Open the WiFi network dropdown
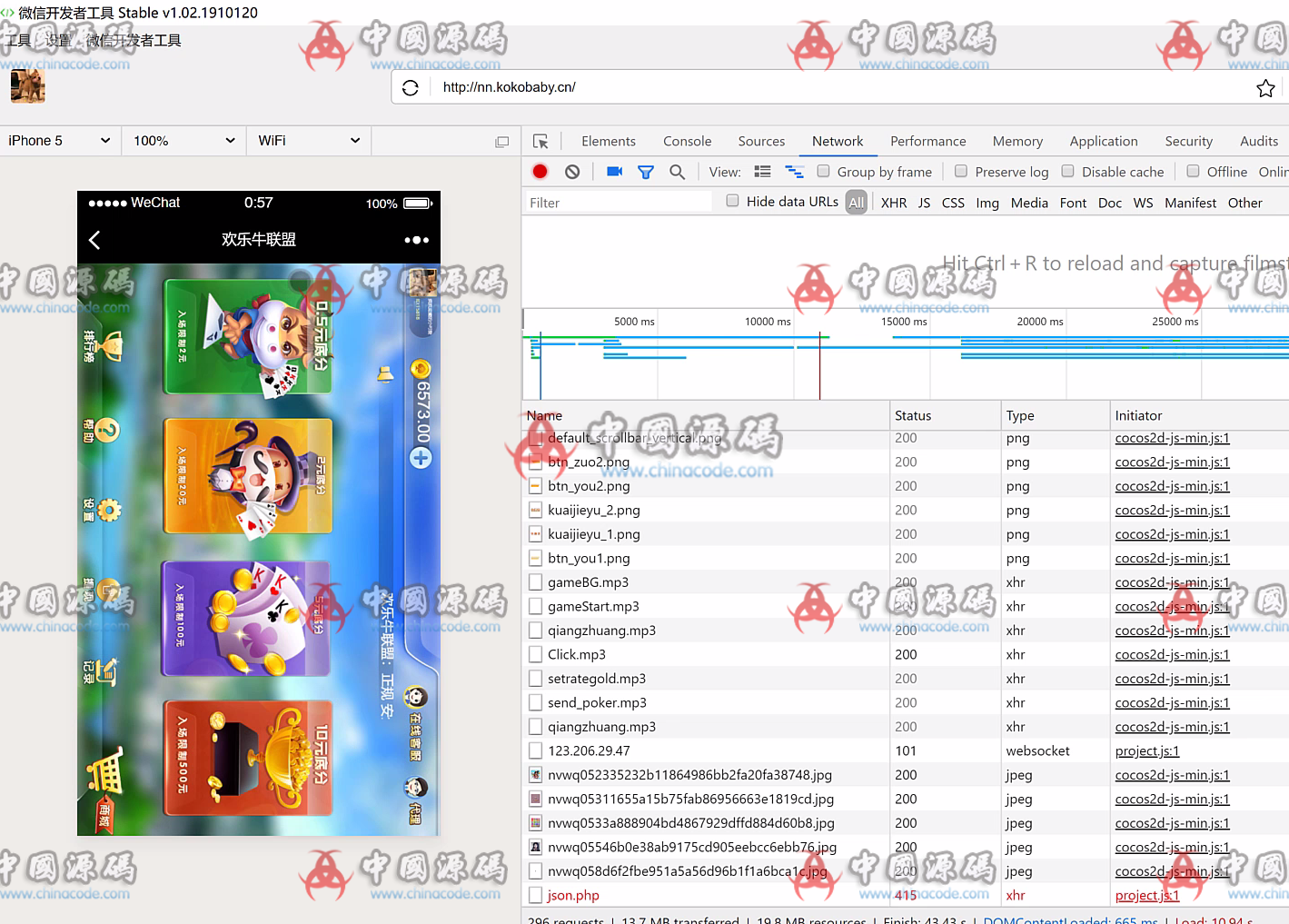 tap(309, 141)
